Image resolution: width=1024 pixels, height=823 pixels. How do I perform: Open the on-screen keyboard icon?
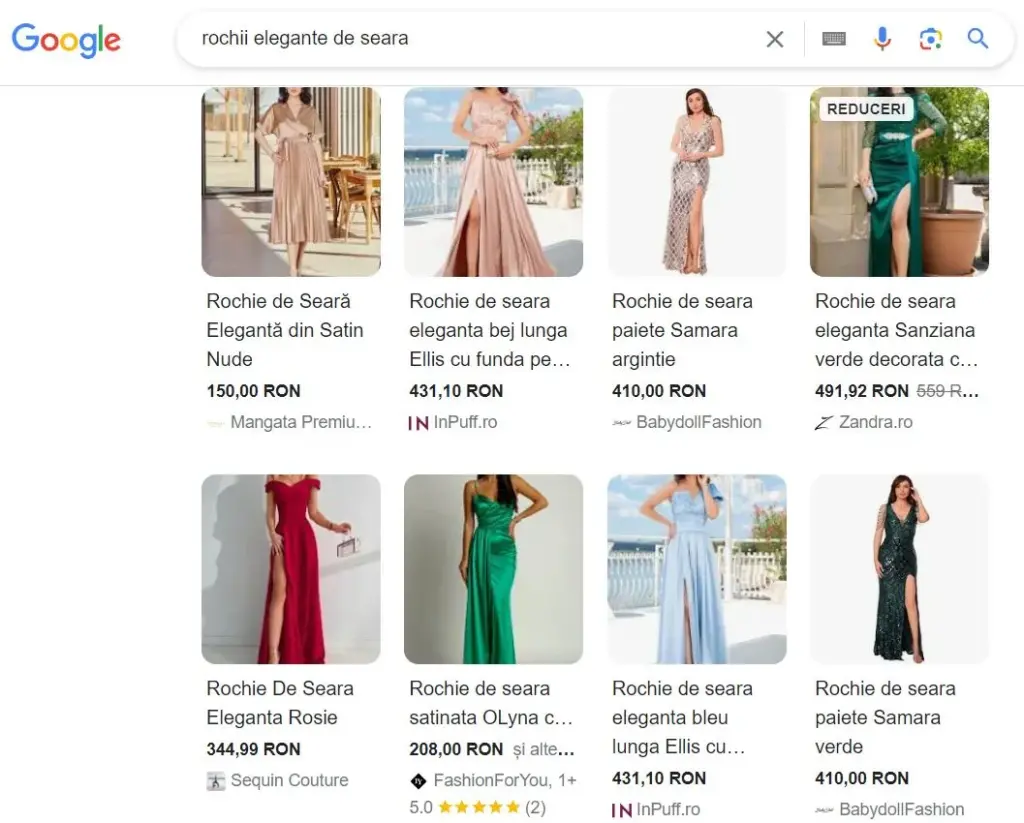[x=834, y=38]
